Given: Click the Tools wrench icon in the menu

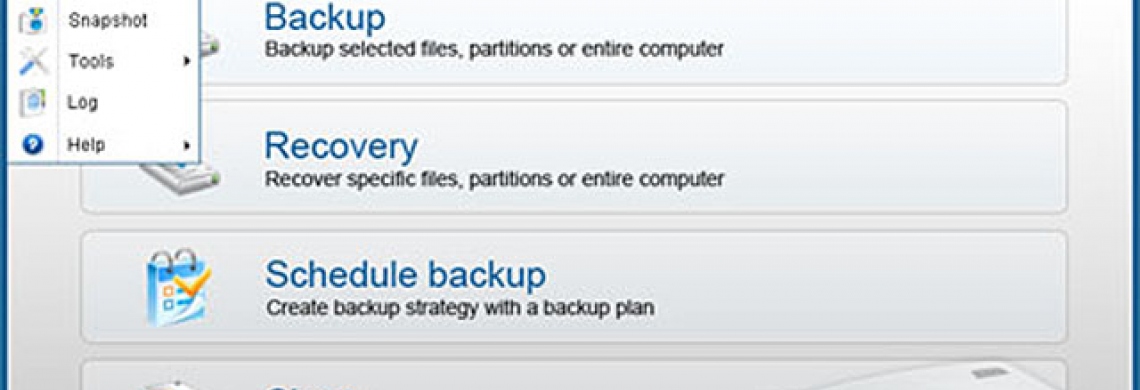Looking at the screenshot, I should point(33,62).
